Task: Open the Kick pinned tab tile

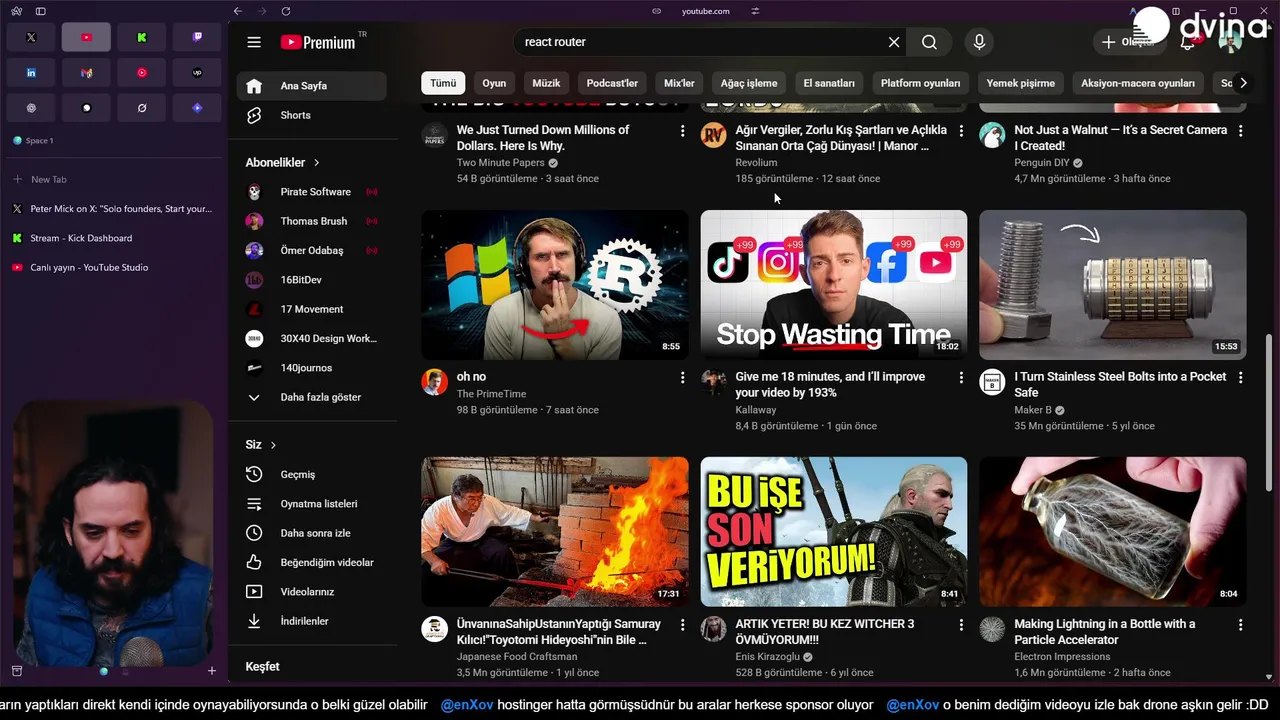Action: point(142,37)
